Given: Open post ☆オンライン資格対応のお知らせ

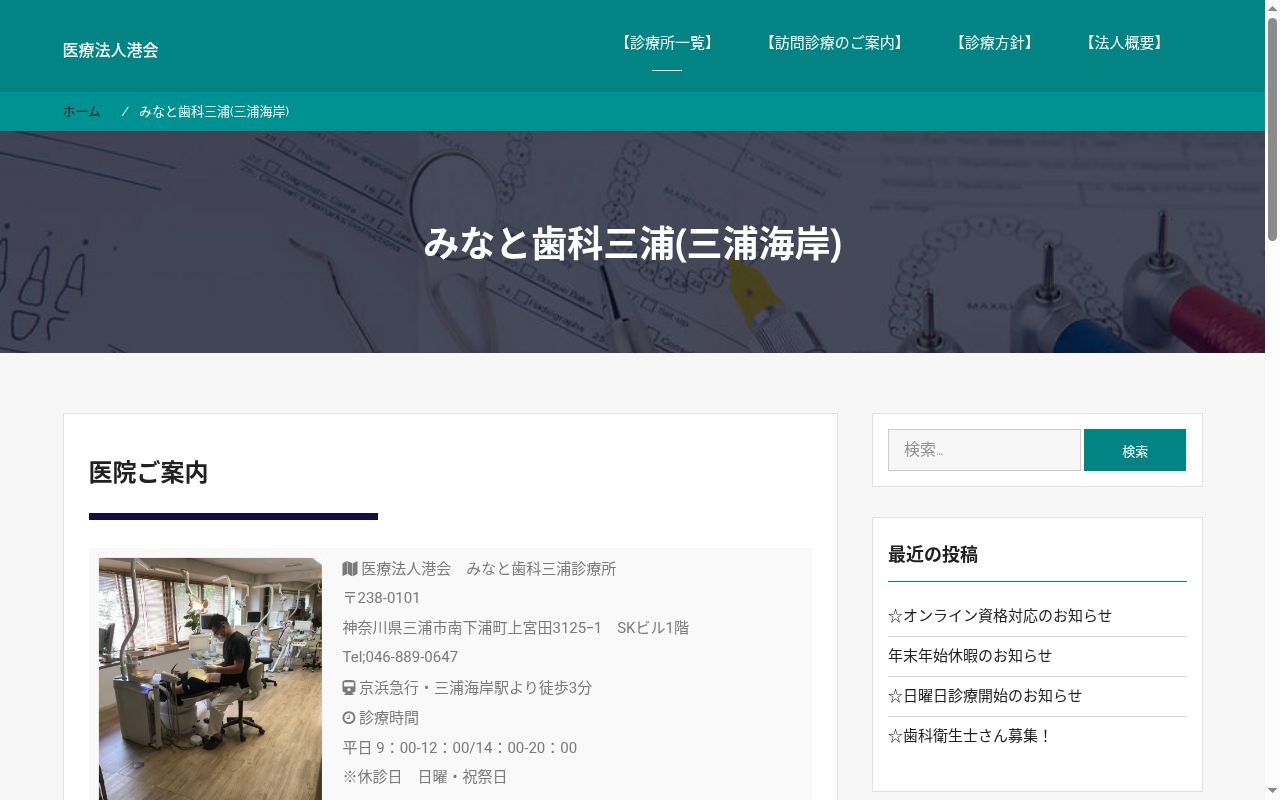Looking at the screenshot, I should point(1000,616).
